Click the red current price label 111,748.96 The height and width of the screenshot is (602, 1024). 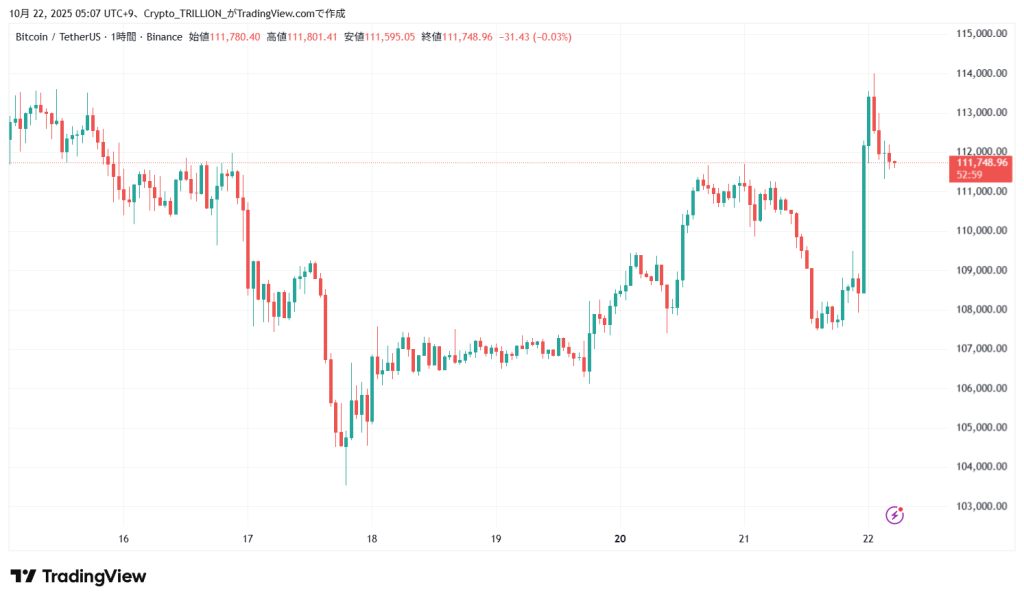[x=982, y=162]
